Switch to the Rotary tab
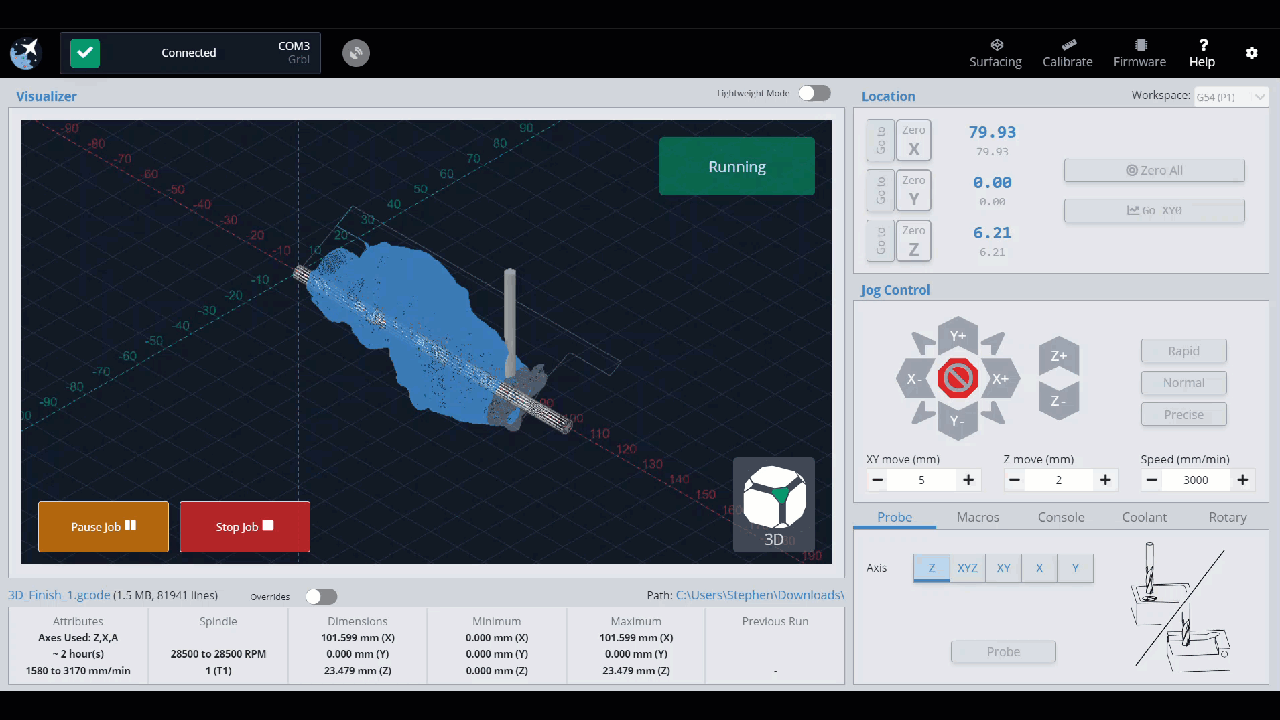Image resolution: width=1280 pixels, height=720 pixels. 1227,517
